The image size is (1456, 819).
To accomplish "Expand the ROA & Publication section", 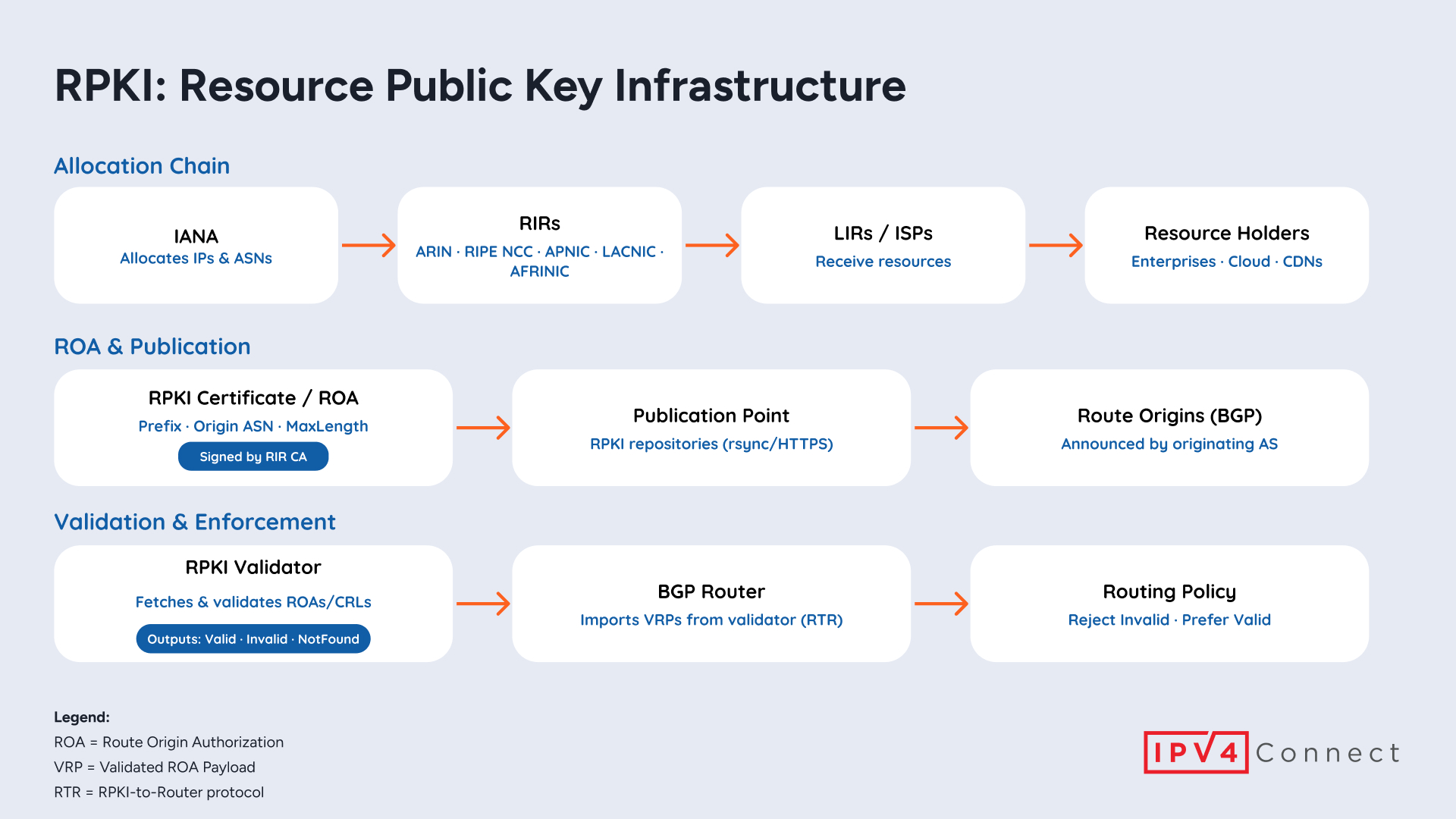I will (152, 347).
